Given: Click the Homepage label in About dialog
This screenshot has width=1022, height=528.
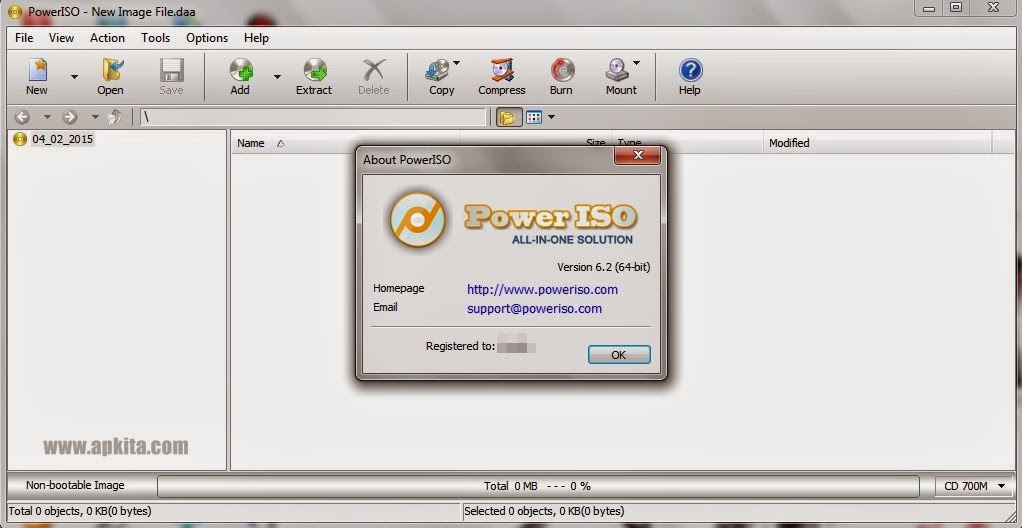Looking at the screenshot, I should point(399,288).
